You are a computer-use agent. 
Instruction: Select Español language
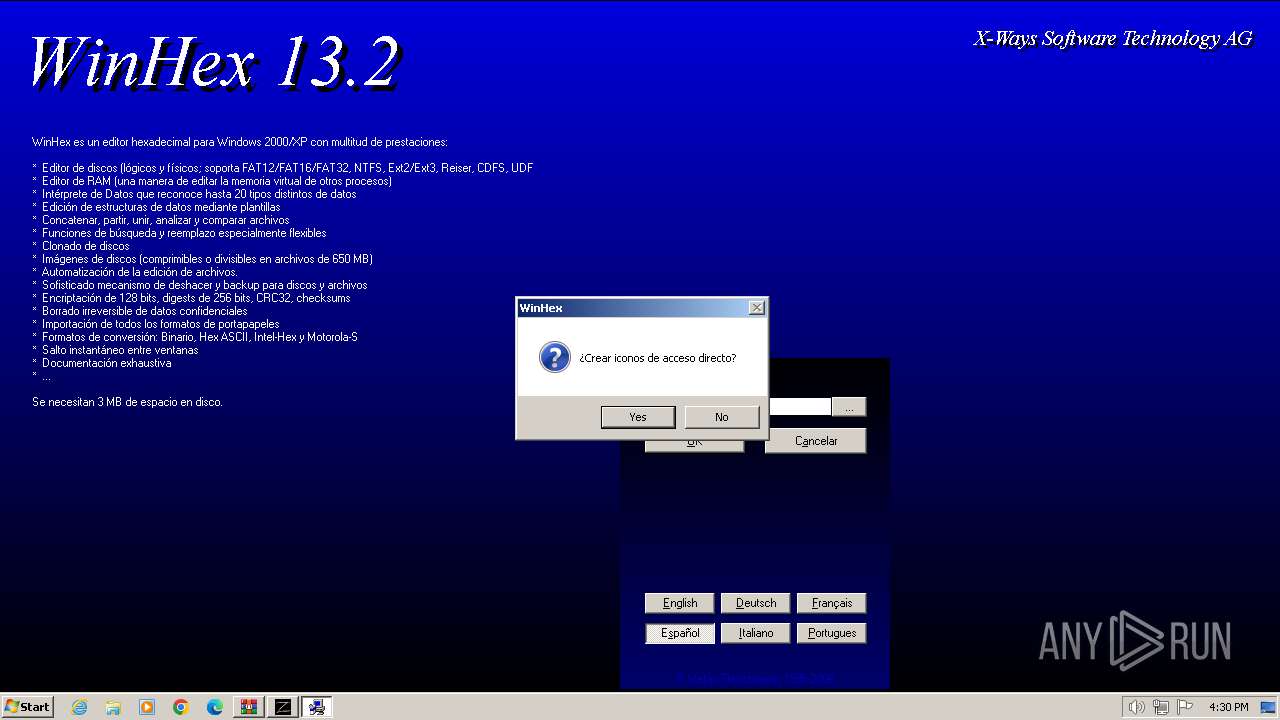680,633
